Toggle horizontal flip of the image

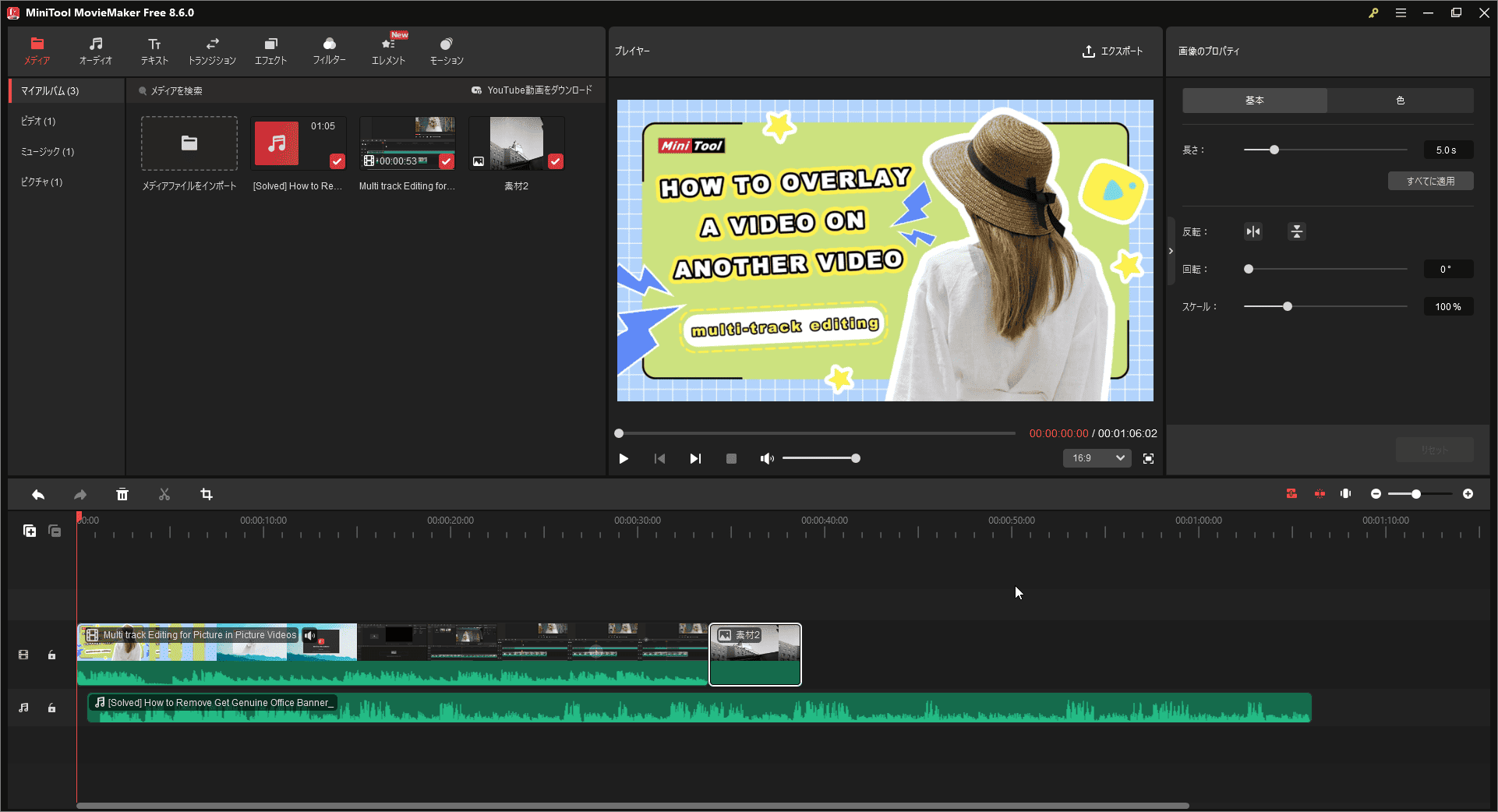[x=1252, y=231]
